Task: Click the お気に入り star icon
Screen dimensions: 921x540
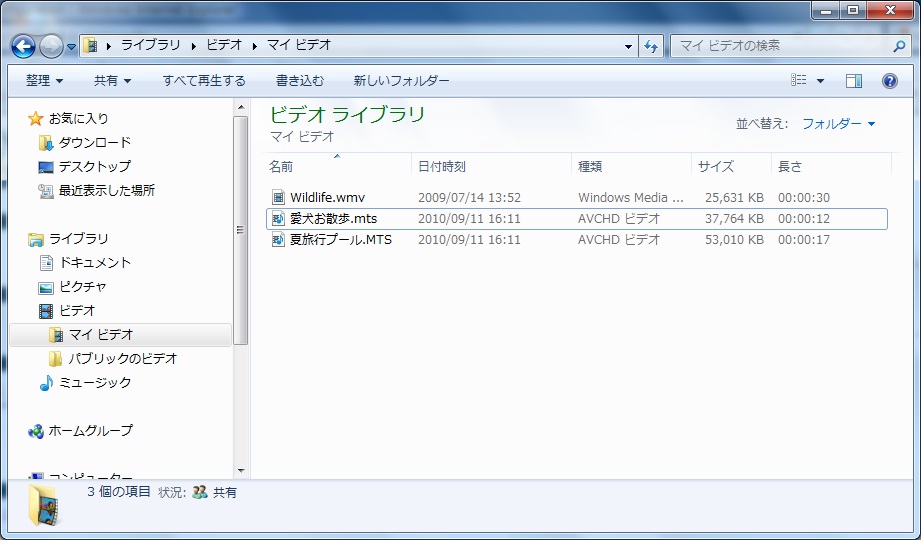Action: [x=36, y=119]
